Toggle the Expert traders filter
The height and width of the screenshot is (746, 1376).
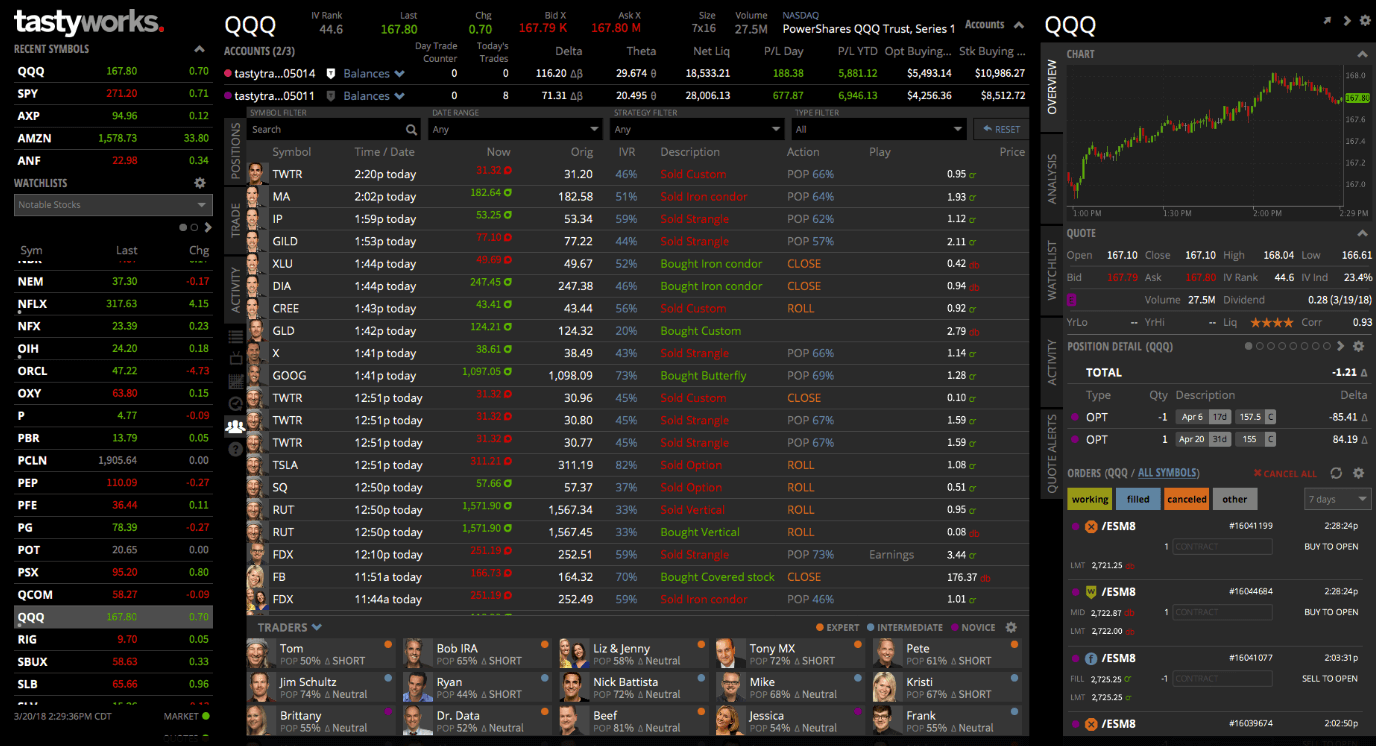839,628
